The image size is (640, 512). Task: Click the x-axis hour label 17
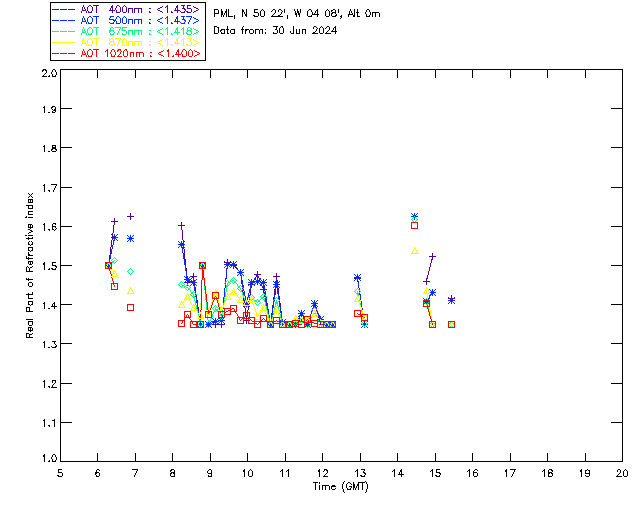tap(510, 473)
